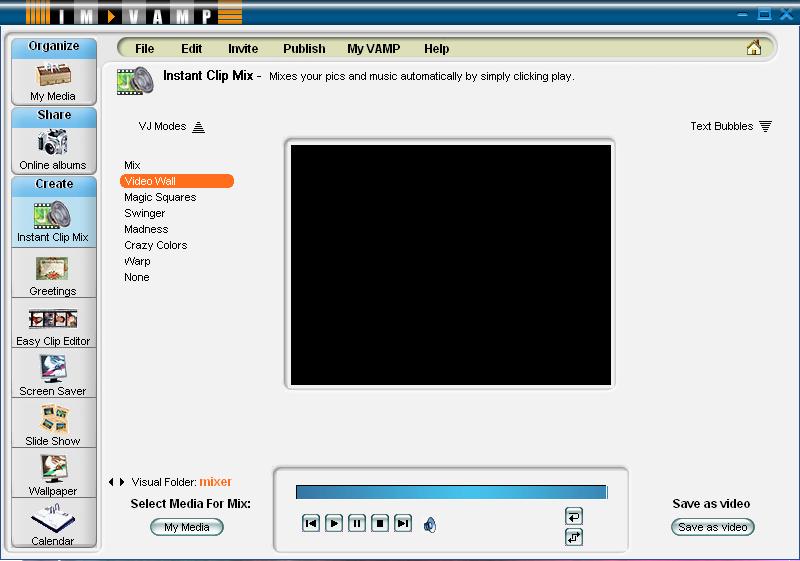Select Crazy Colors VJ mode
This screenshot has width=800, height=561.
[156, 245]
